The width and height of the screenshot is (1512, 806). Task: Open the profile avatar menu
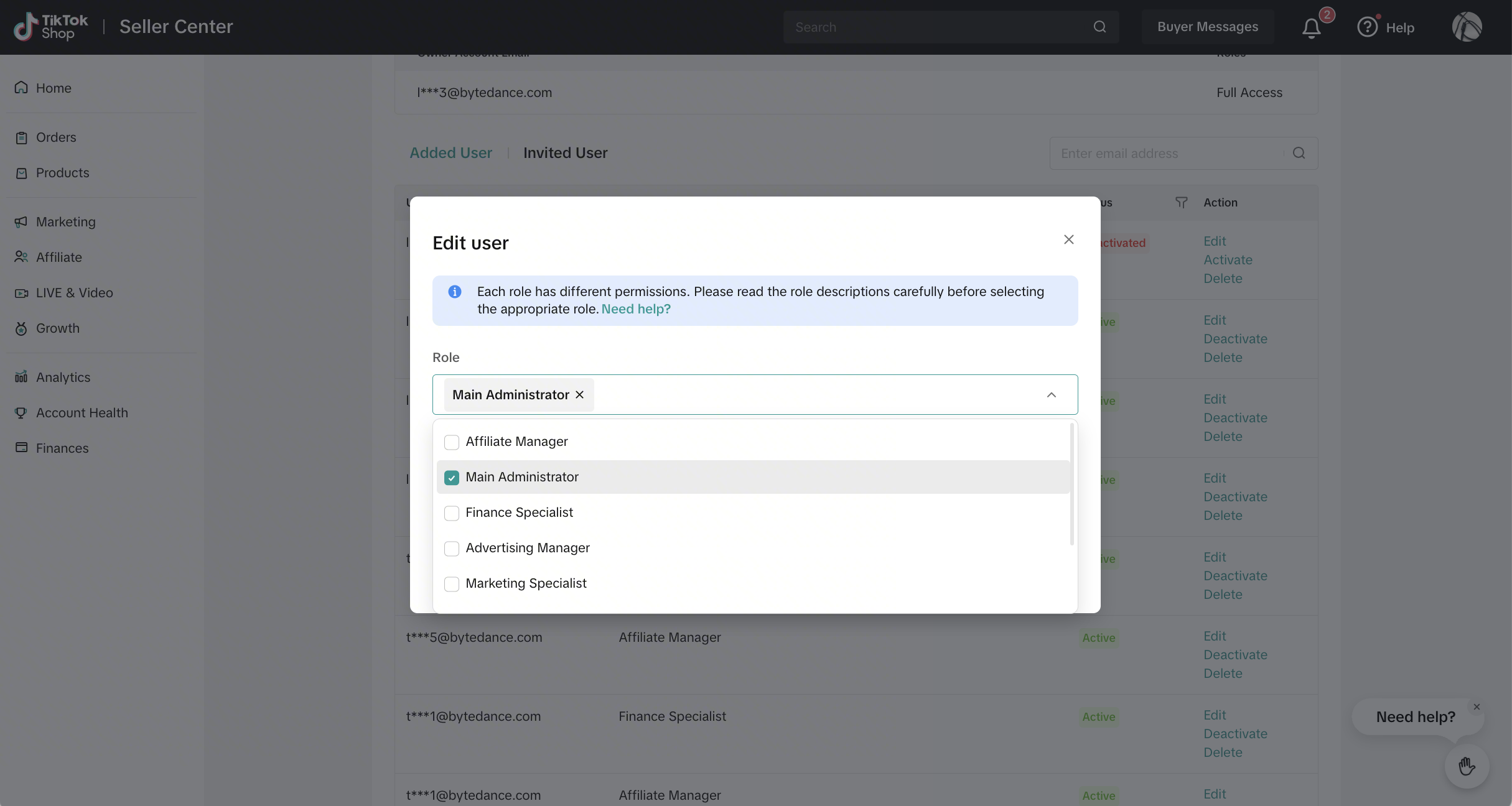pos(1467,27)
